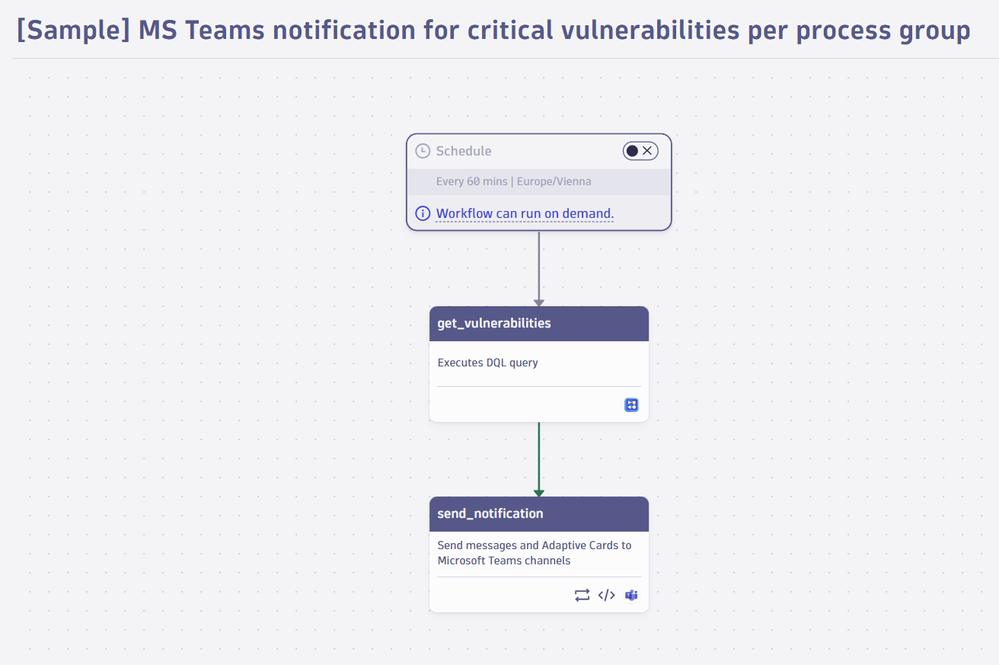Image resolution: width=999 pixels, height=665 pixels.
Task: Click the loop icon on send_notification
Action: (582, 595)
